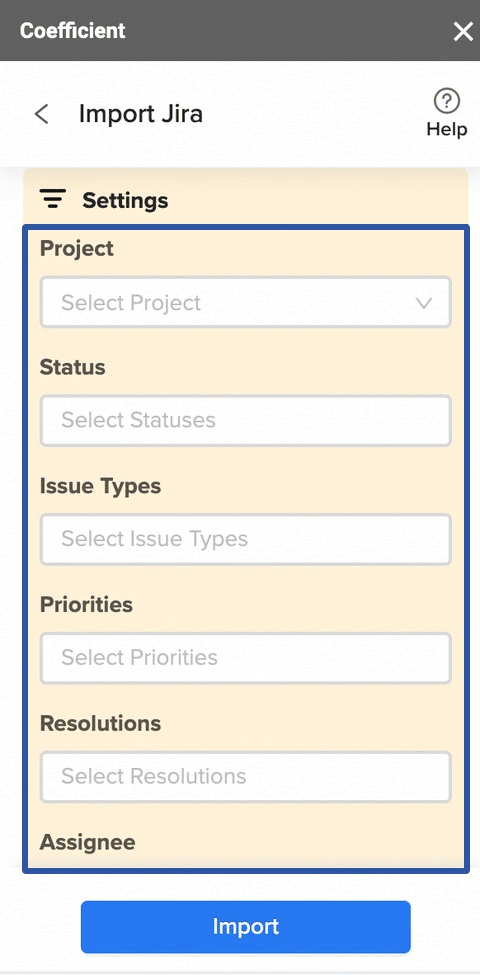
Task: Click the Project field label
Action: pyautogui.click(x=76, y=249)
